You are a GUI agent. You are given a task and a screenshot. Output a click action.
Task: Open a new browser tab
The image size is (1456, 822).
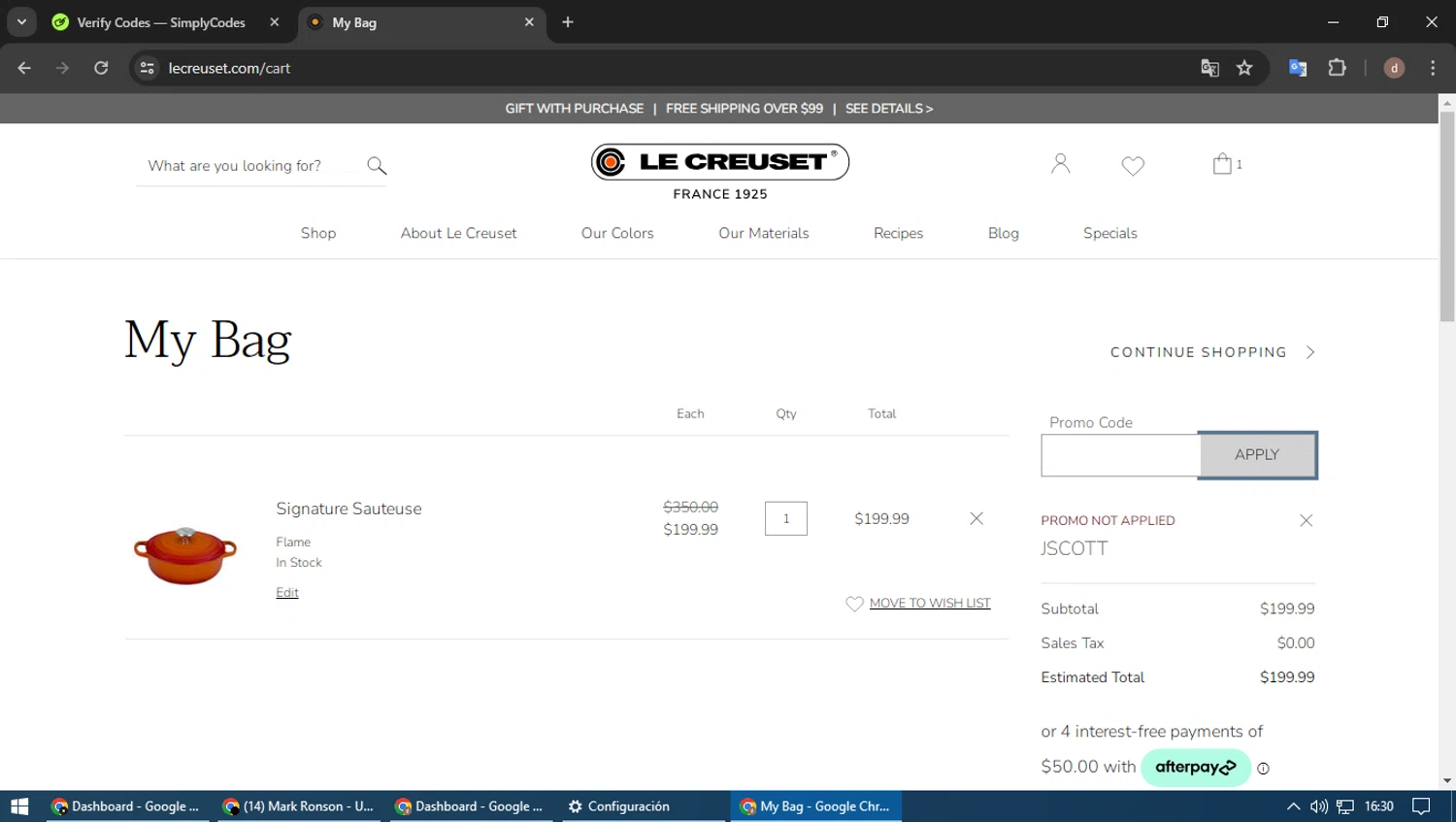[568, 22]
